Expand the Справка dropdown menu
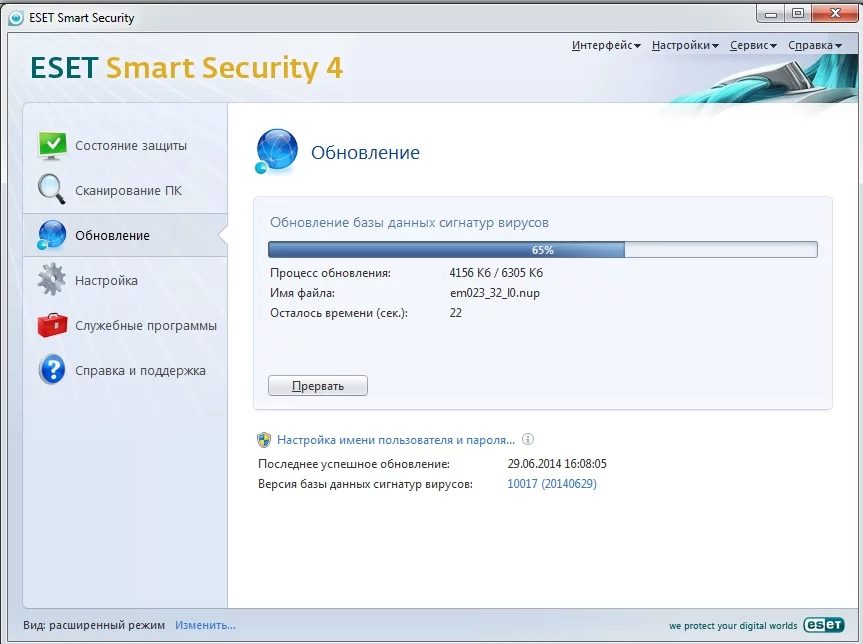Screen dimensions: 863x644 point(815,45)
